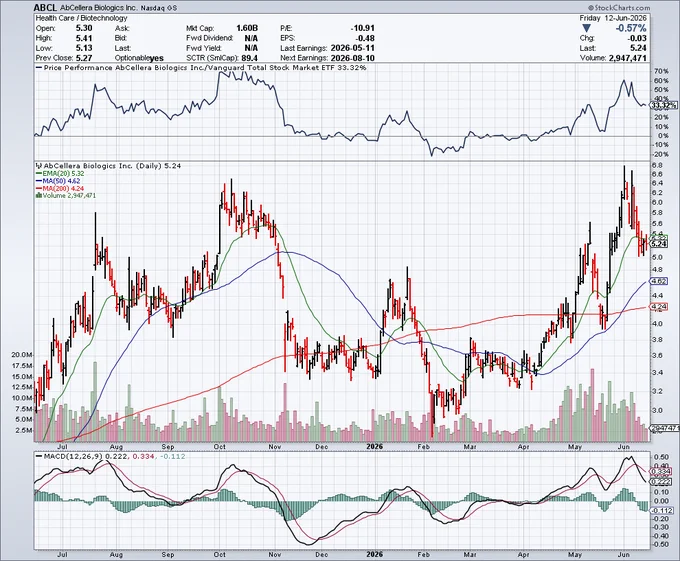Click the High value 5.41

84,38
